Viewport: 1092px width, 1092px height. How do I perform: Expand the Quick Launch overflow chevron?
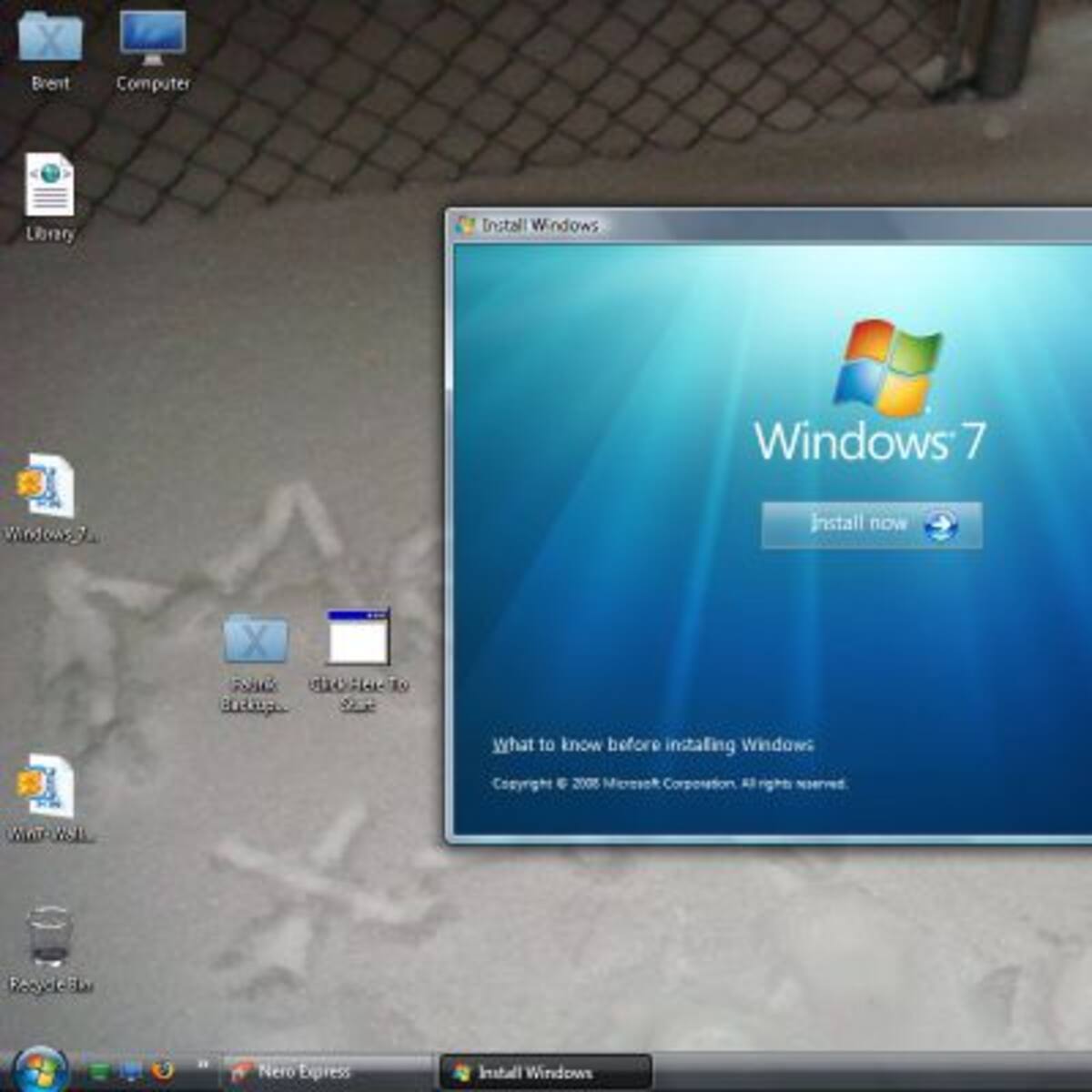coord(203,1065)
